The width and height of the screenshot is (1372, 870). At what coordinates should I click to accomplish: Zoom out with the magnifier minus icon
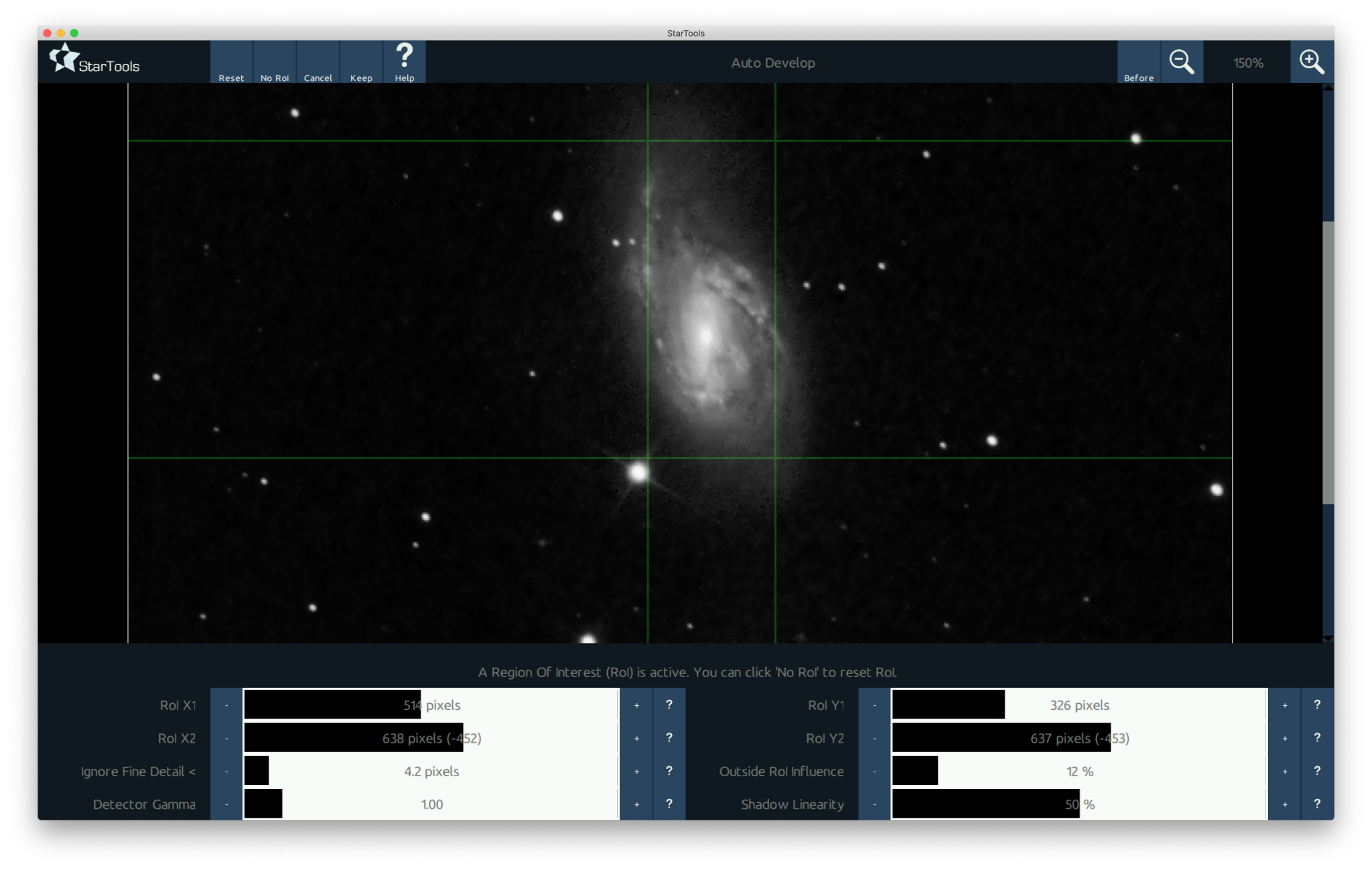[x=1182, y=62]
